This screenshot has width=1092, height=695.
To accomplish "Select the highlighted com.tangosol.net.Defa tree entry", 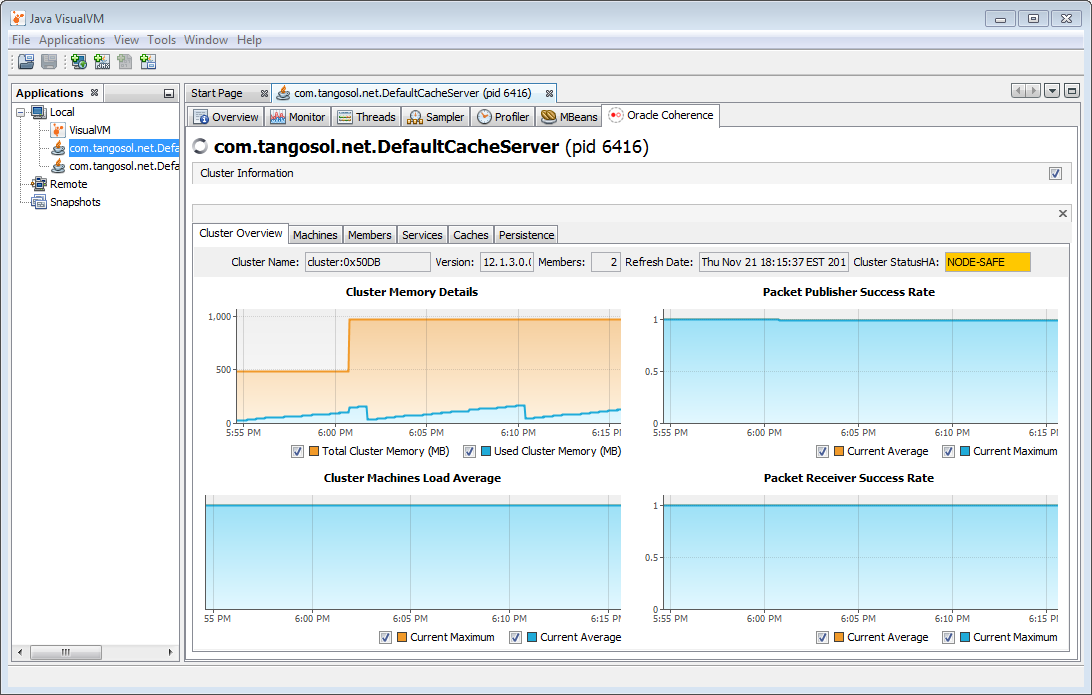I will [123, 148].
